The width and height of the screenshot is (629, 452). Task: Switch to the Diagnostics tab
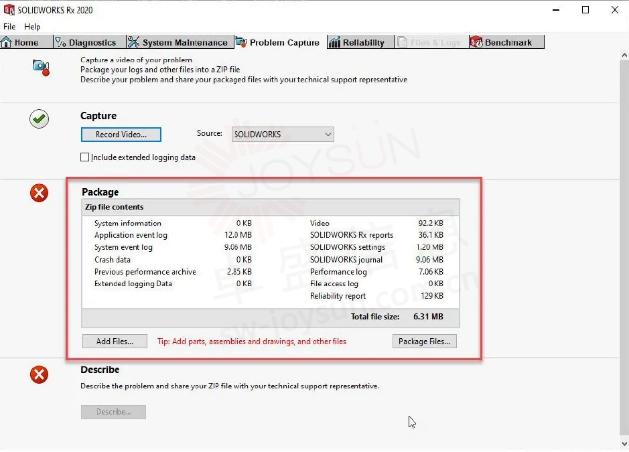[89, 42]
